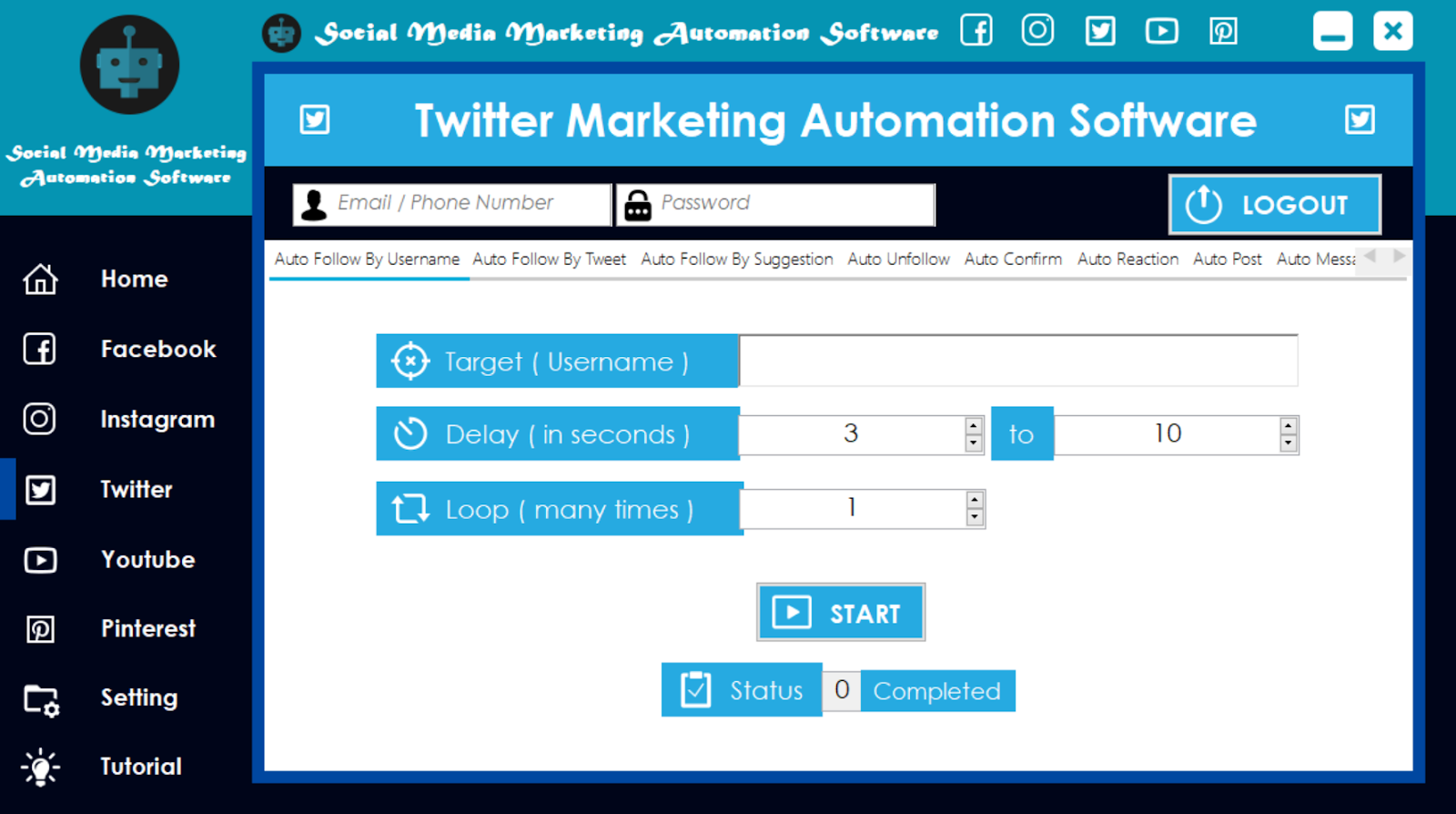Open the Auto Confirm tab

1013,259
